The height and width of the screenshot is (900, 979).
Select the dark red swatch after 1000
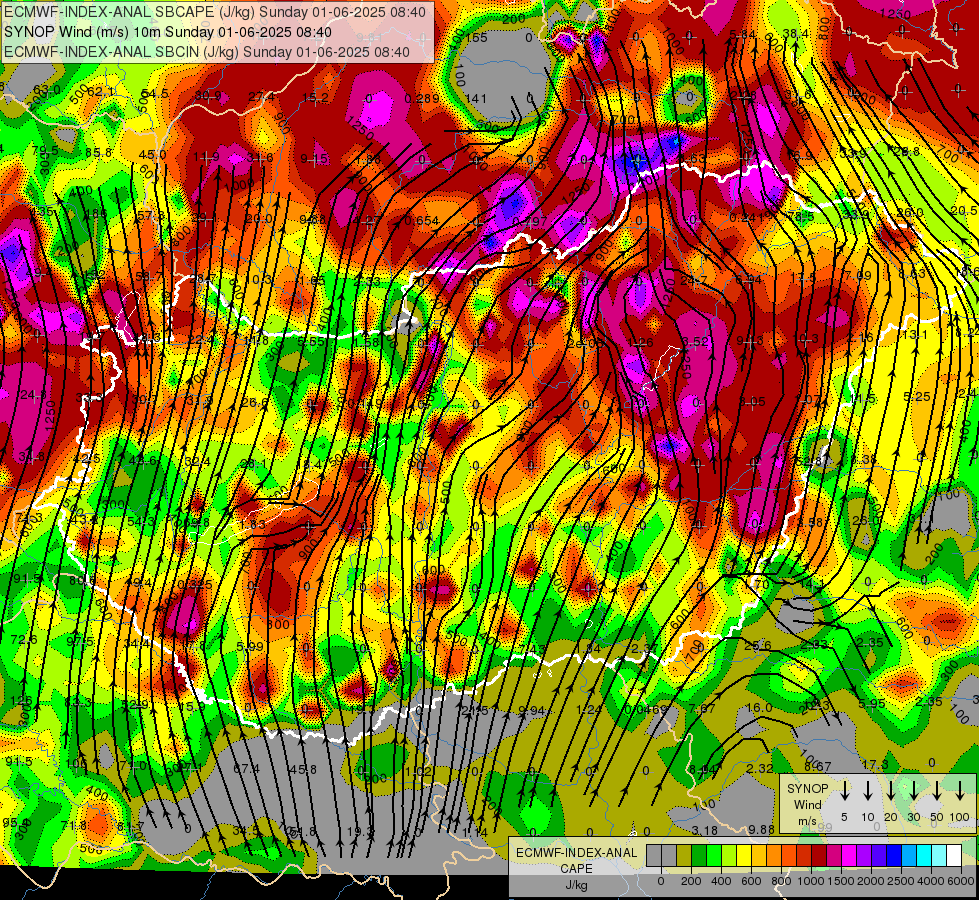point(819,856)
